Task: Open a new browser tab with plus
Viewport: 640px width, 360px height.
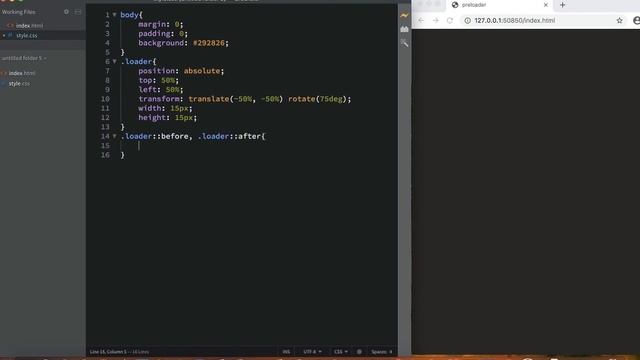Action: point(562,5)
